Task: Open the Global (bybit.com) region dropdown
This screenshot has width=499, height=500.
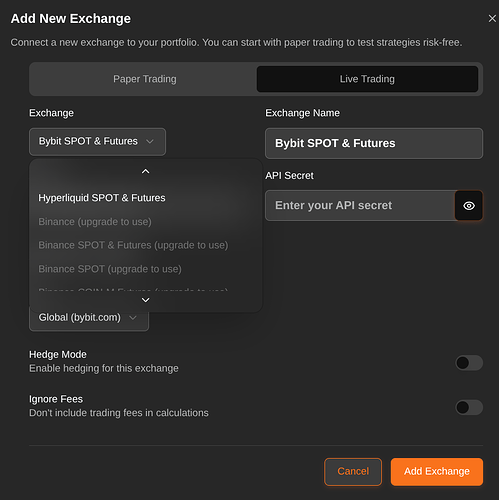Action: tap(89, 318)
